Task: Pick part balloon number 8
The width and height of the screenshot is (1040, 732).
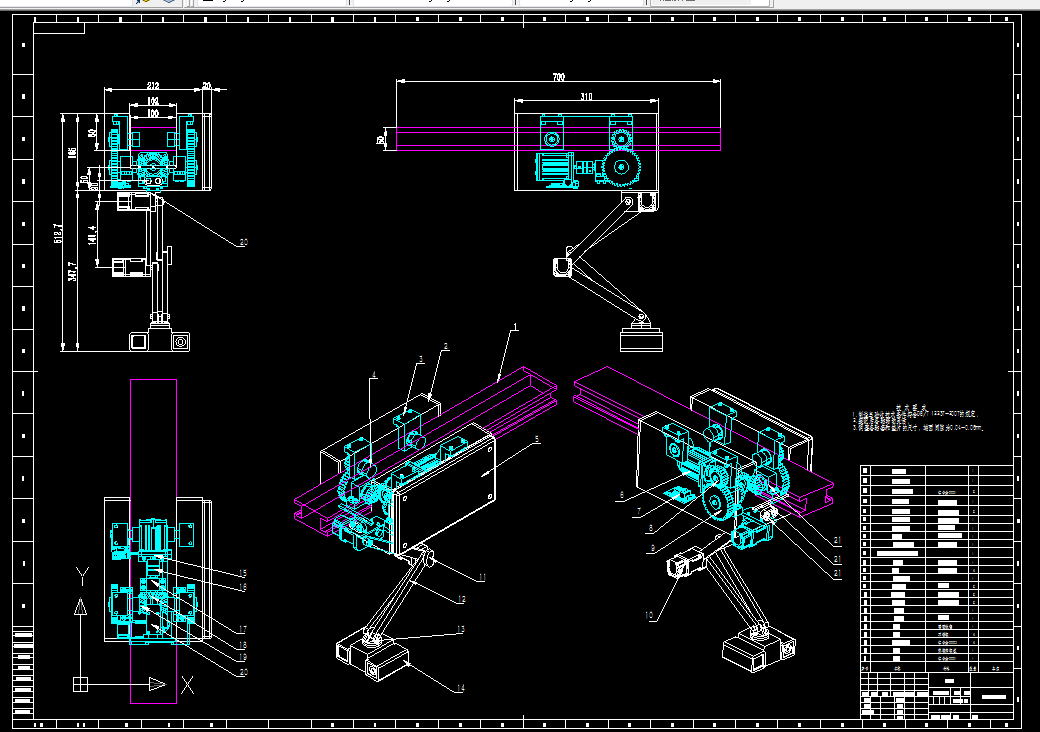Action: [x=651, y=528]
